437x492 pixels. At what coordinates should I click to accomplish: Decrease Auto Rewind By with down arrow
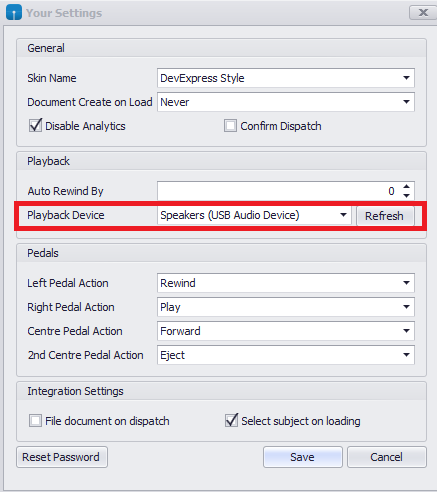pyautogui.click(x=406, y=195)
